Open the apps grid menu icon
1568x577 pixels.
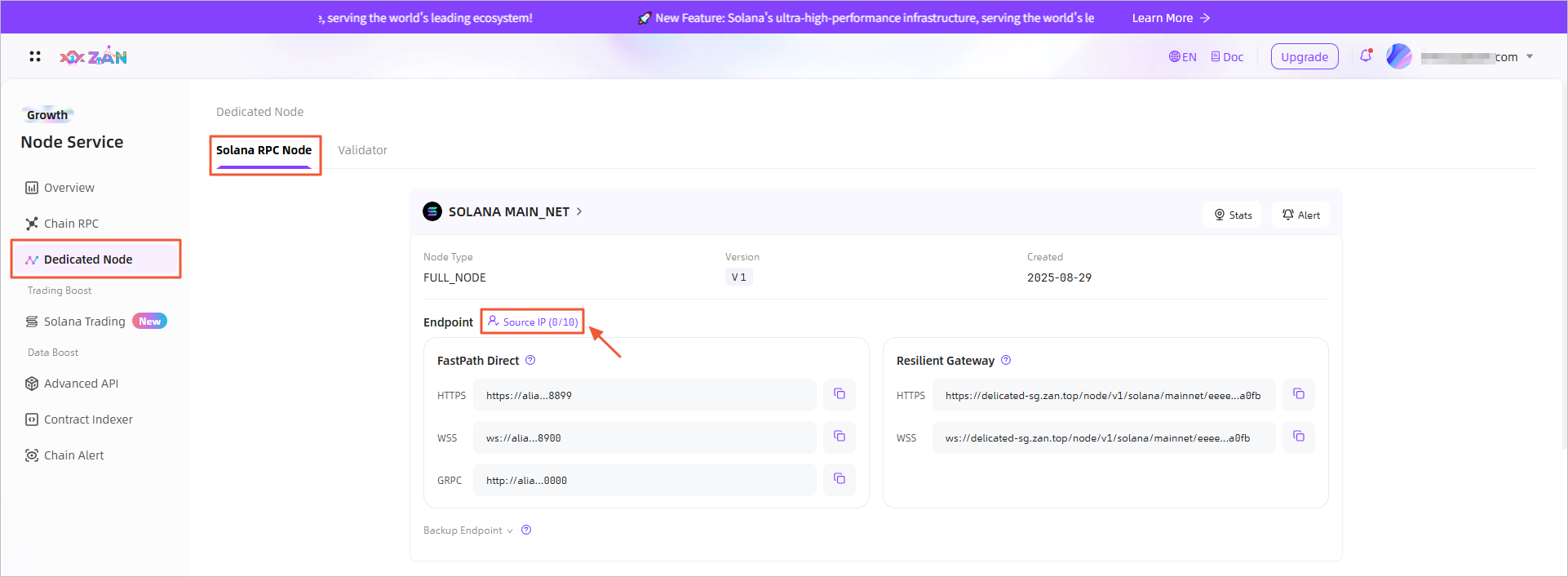34,56
